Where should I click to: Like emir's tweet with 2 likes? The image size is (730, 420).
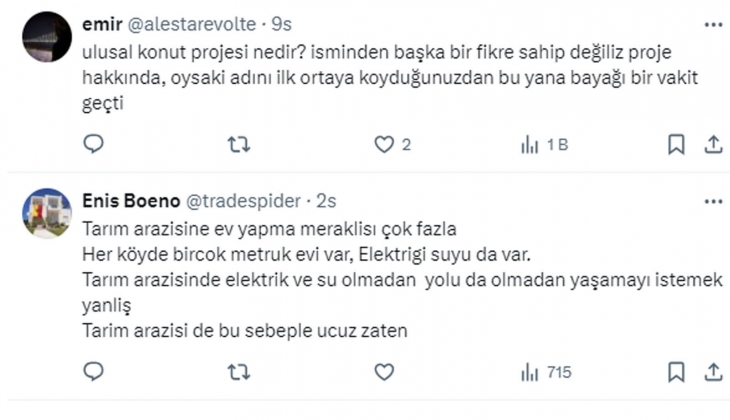[384, 146]
